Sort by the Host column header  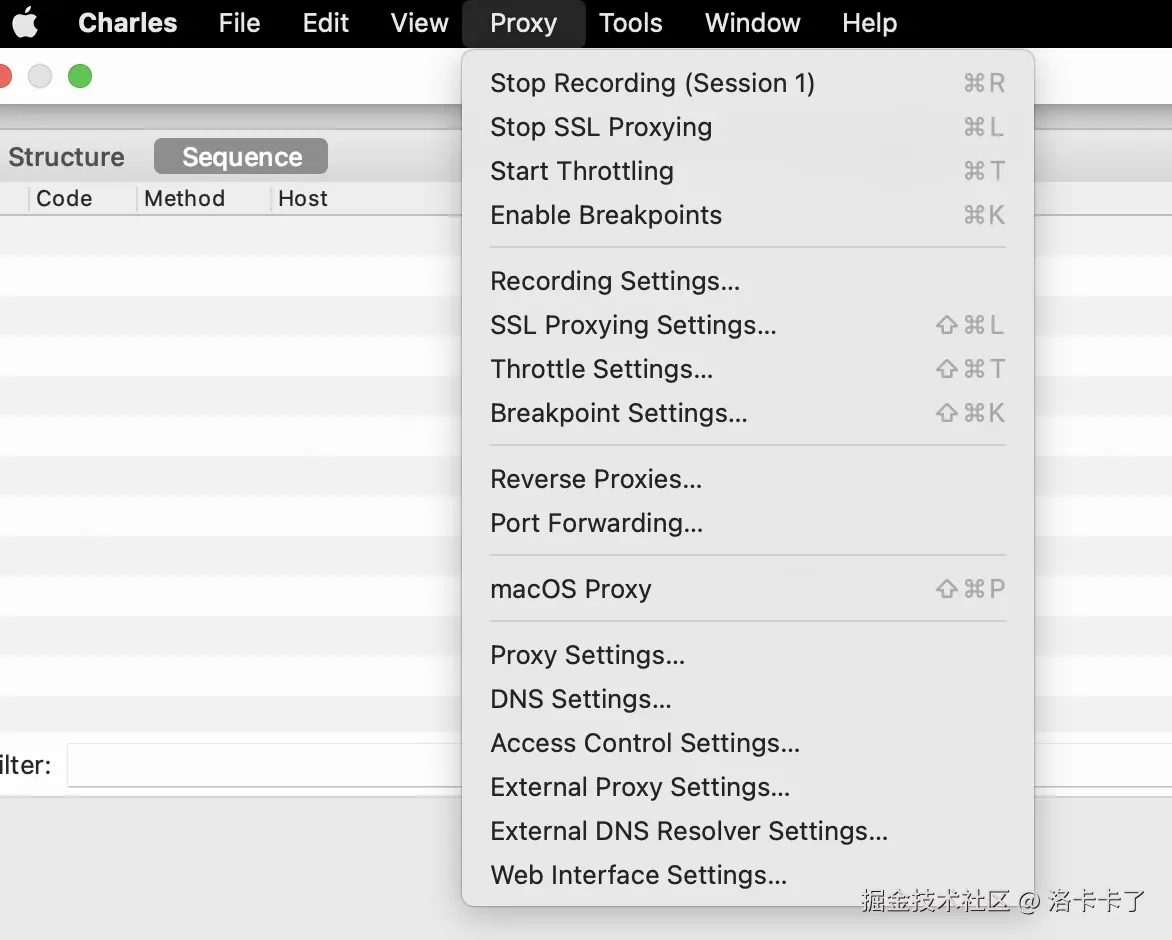tap(303, 199)
